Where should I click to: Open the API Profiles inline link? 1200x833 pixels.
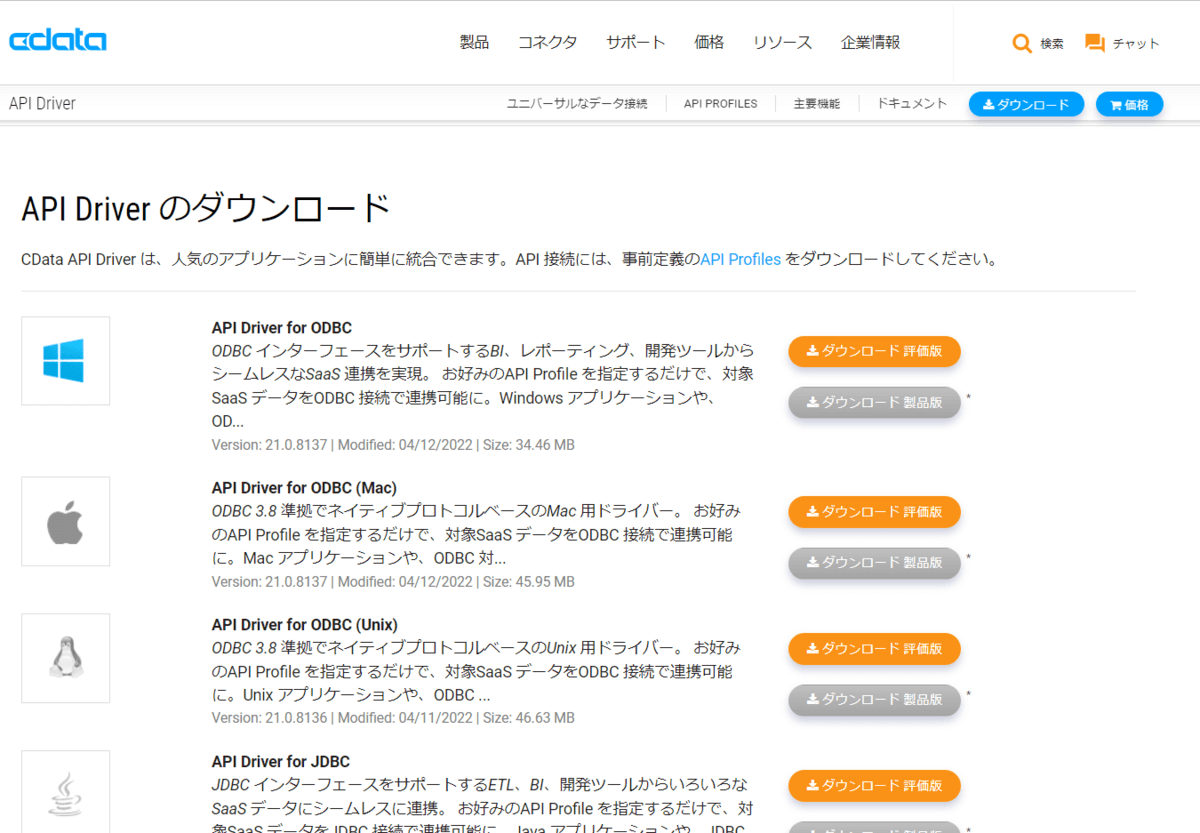coord(740,259)
